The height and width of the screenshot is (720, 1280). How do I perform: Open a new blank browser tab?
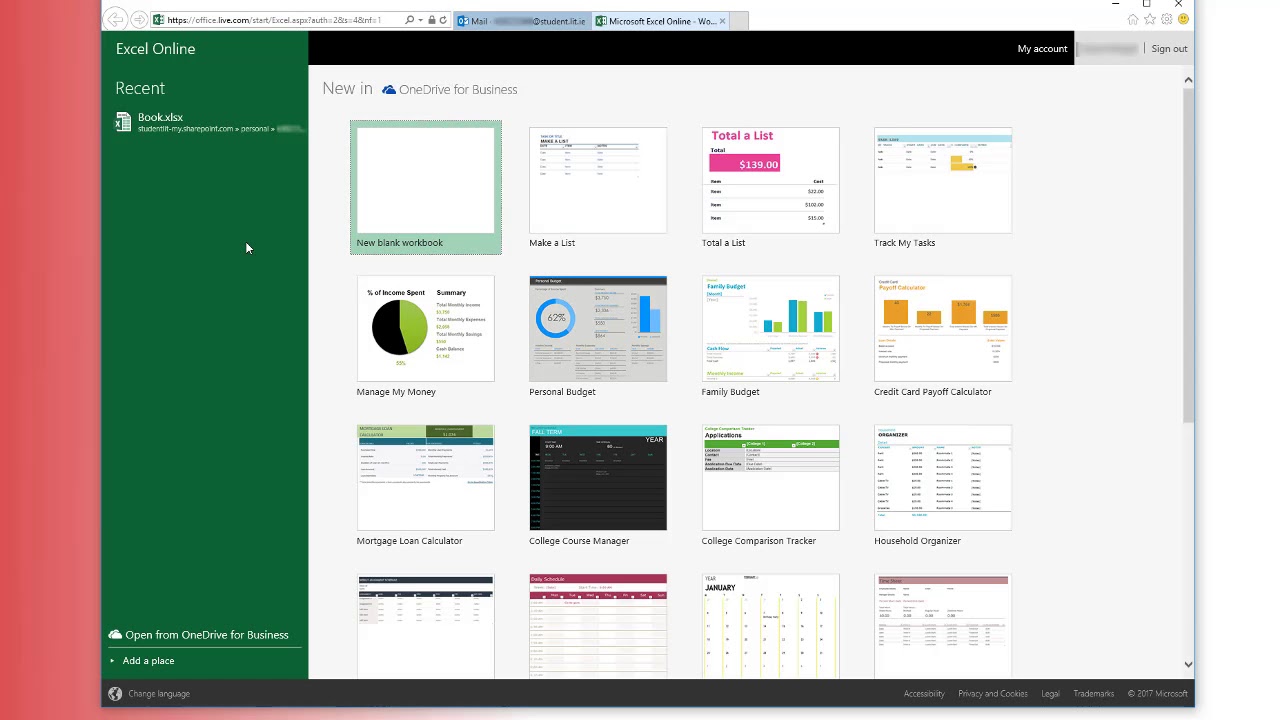coord(739,21)
